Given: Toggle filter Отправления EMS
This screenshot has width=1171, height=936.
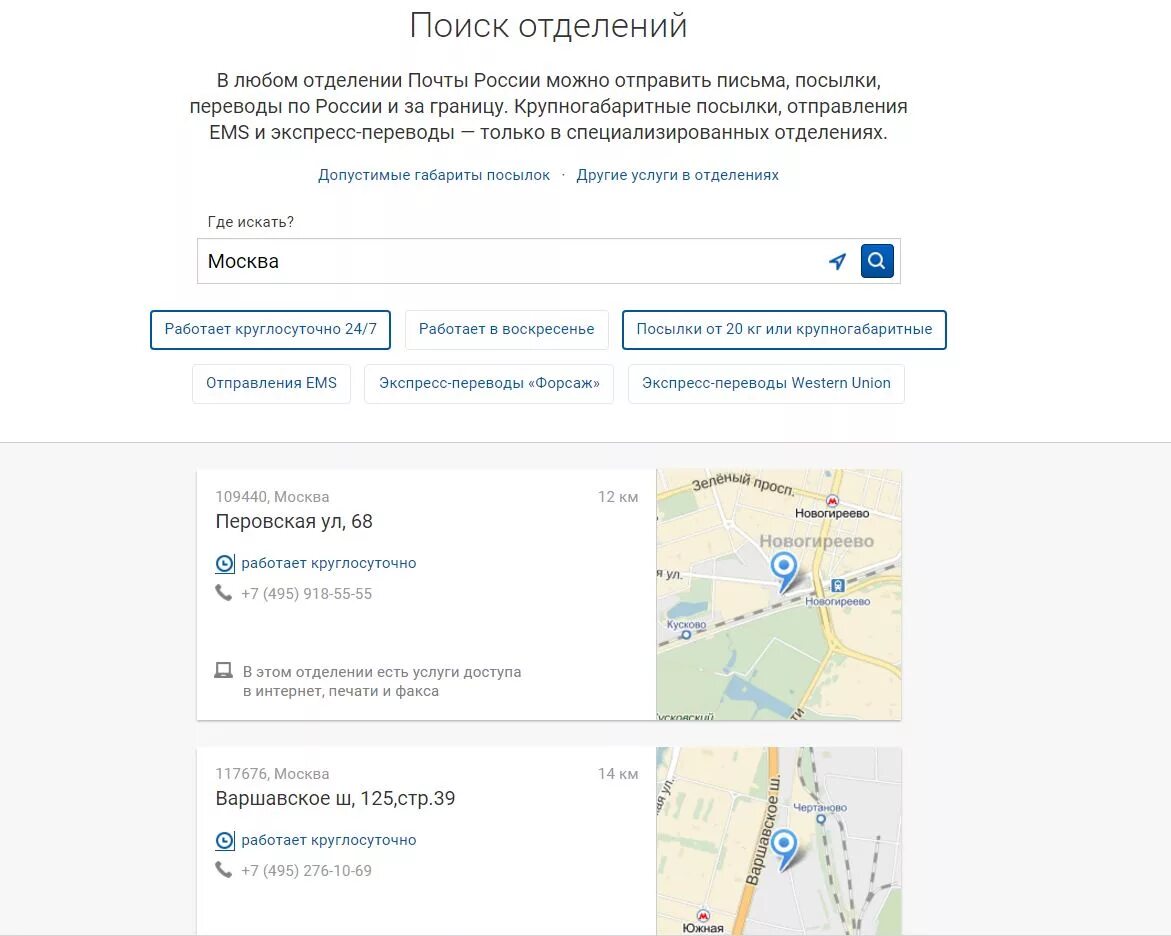Looking at the screenshot, I should coord(271,383).
